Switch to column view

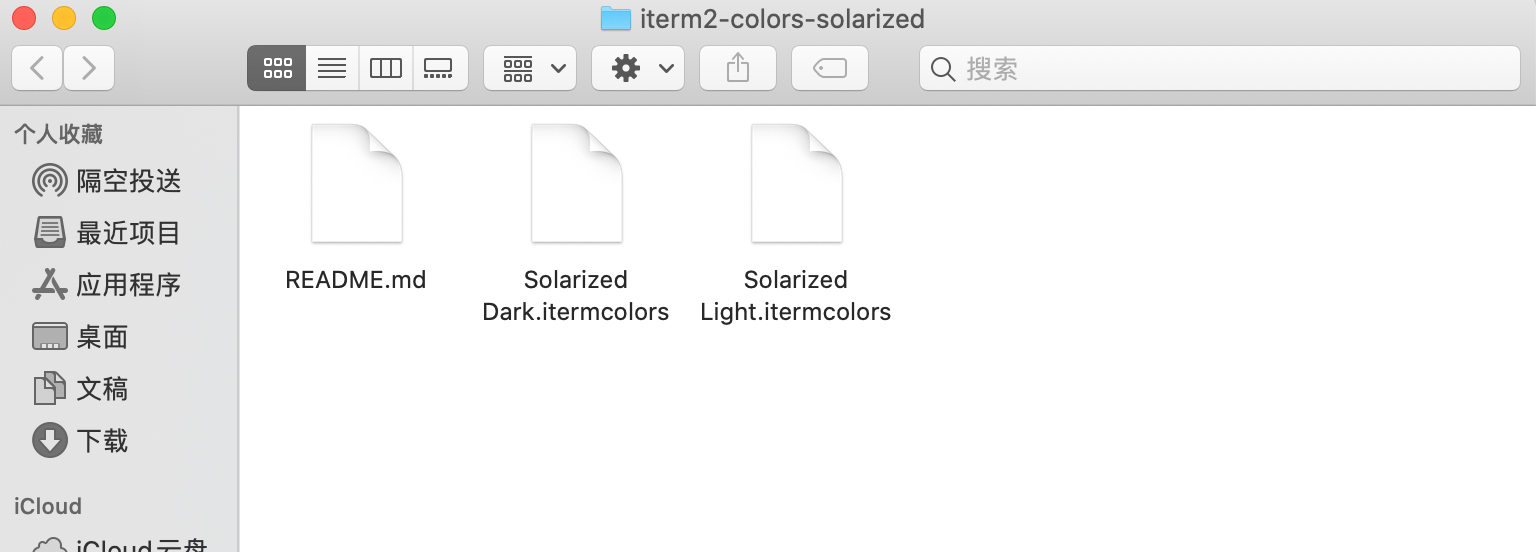(x=386, y=68)
